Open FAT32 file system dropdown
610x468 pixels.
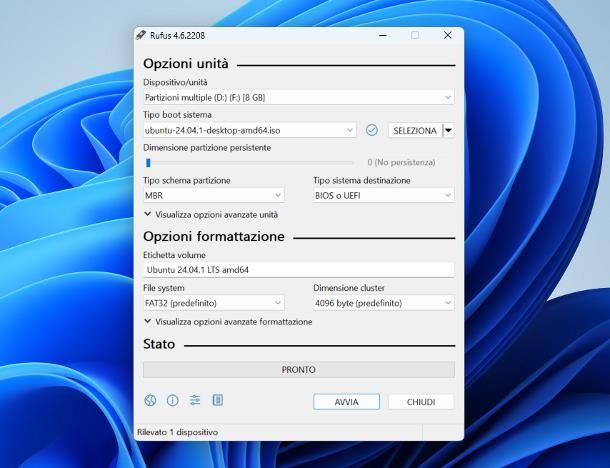click(214, 303)
